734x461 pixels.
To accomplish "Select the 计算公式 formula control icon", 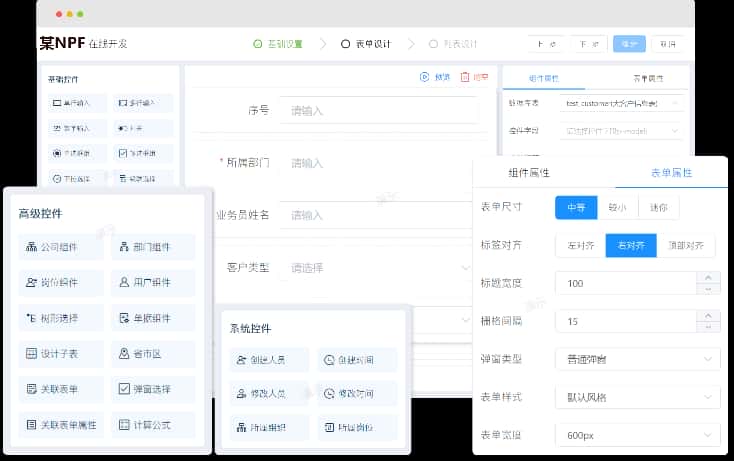I will 122,425.
